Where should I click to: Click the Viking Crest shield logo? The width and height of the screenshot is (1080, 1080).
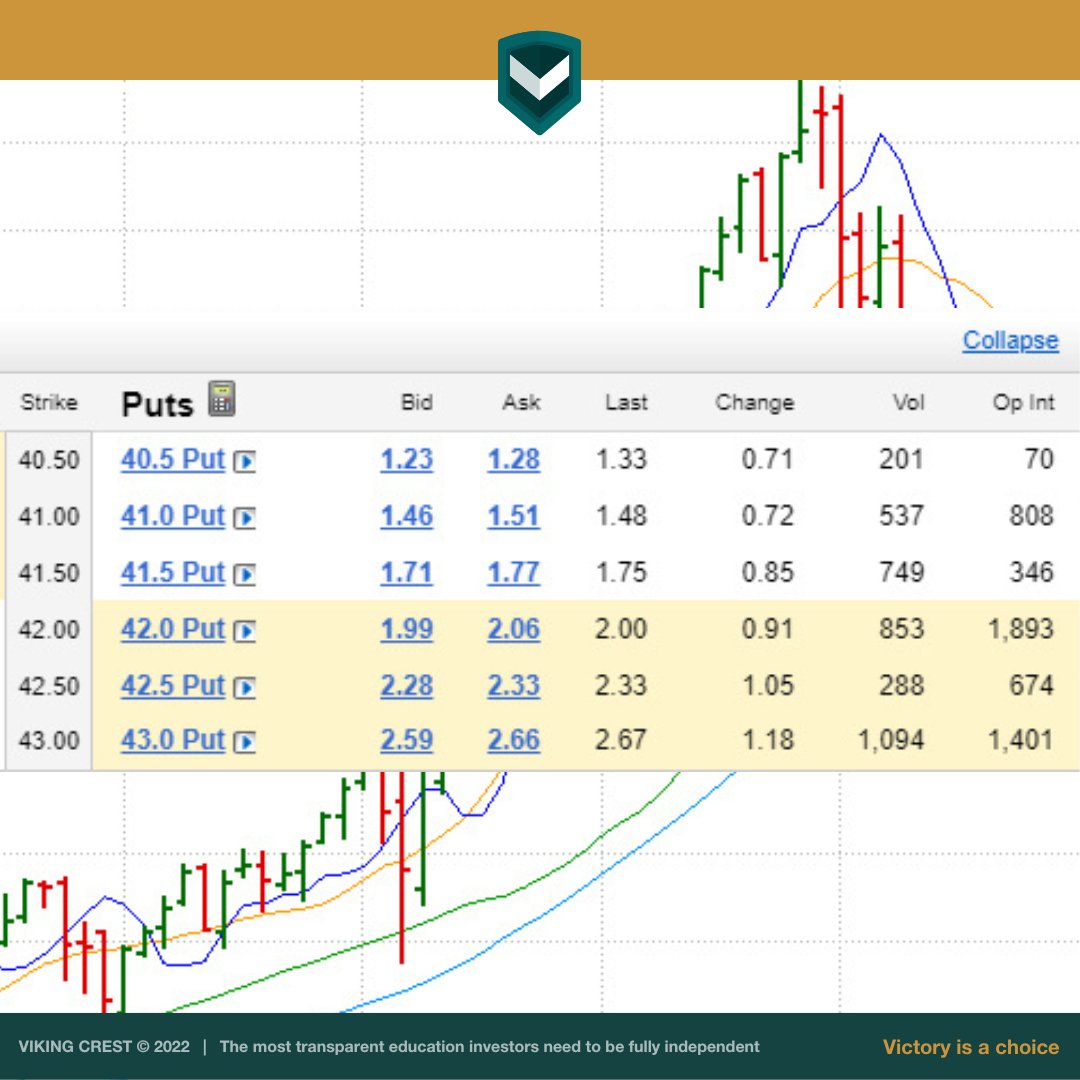coord(539,82)
